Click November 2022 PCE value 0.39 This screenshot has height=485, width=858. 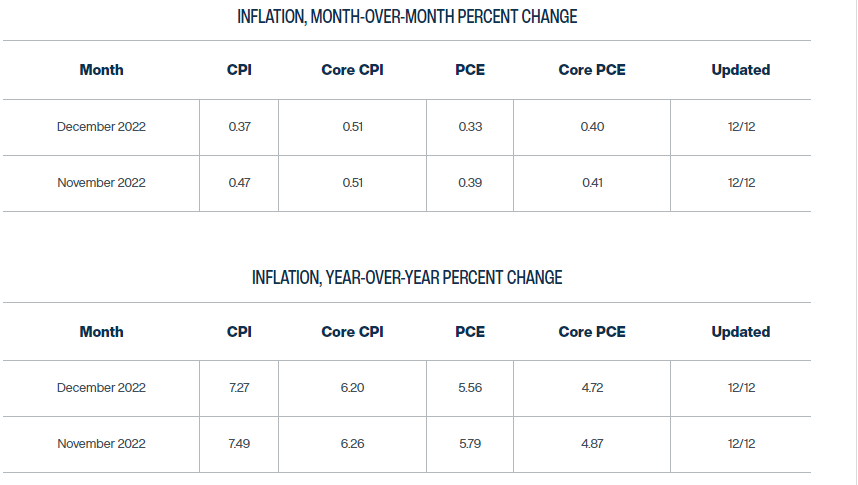[470, 183]
